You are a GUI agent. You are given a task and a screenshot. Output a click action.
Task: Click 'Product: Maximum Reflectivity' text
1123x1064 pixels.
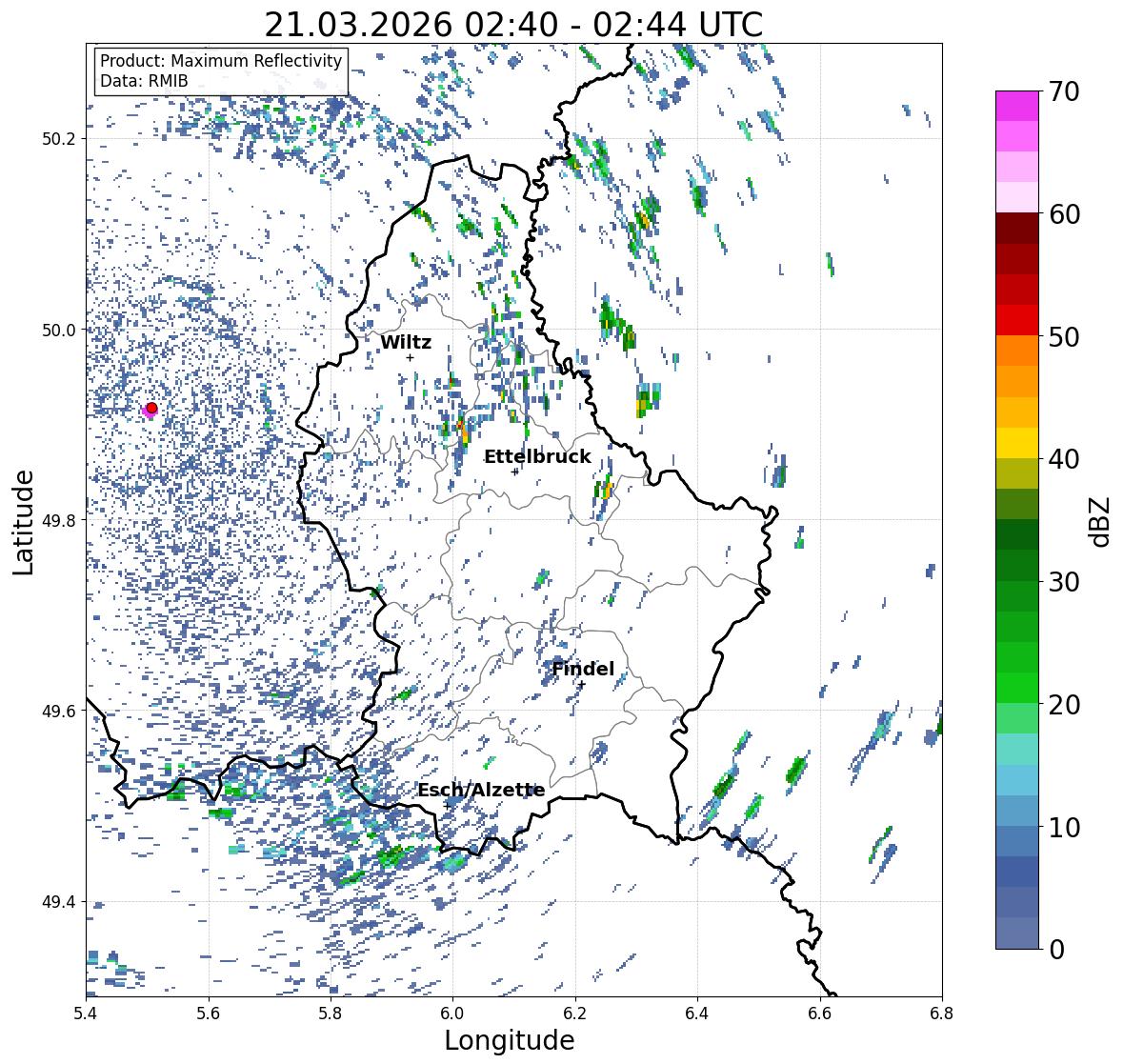(221, 61)
